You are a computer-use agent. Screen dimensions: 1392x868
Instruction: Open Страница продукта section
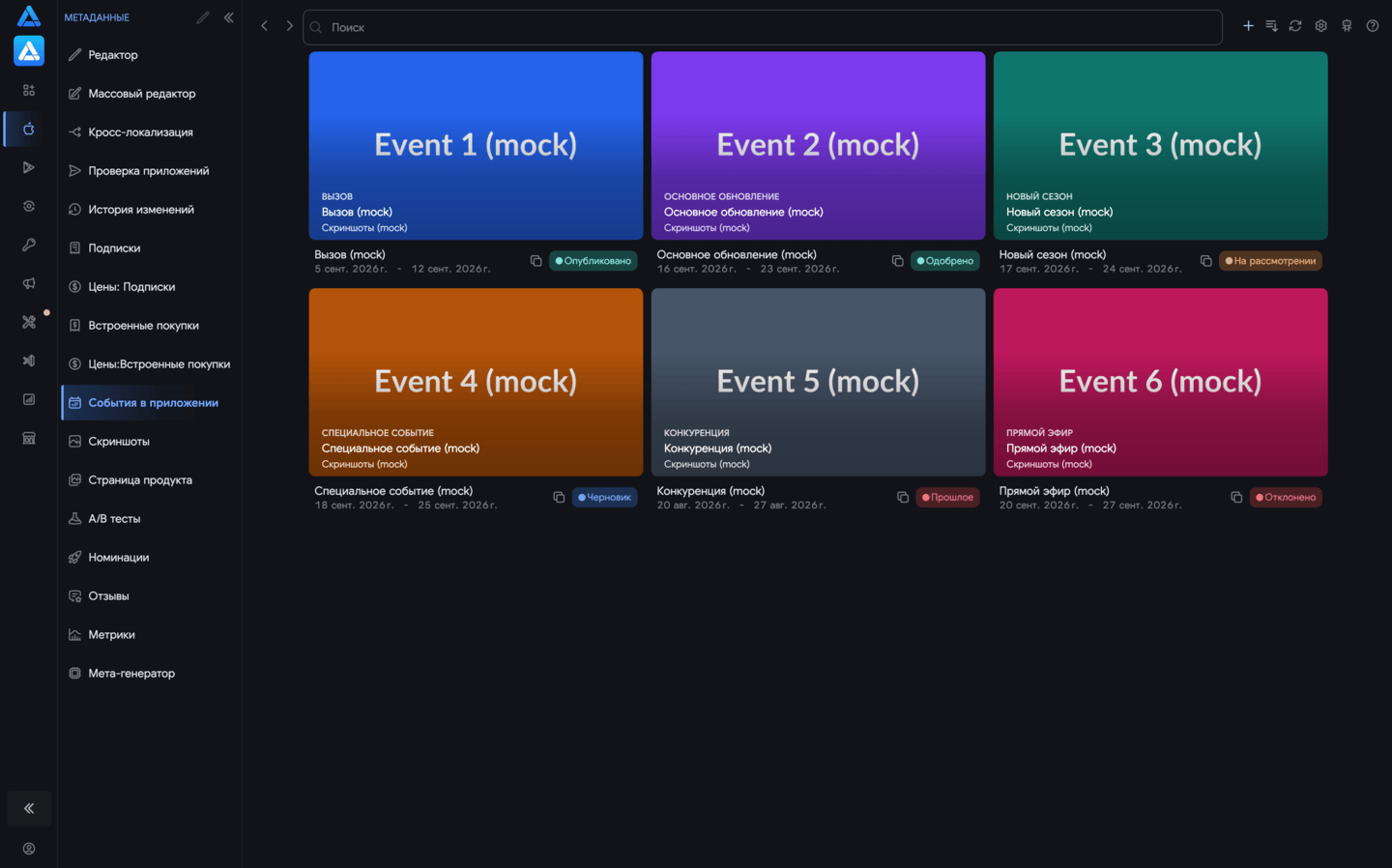(150, 480)
